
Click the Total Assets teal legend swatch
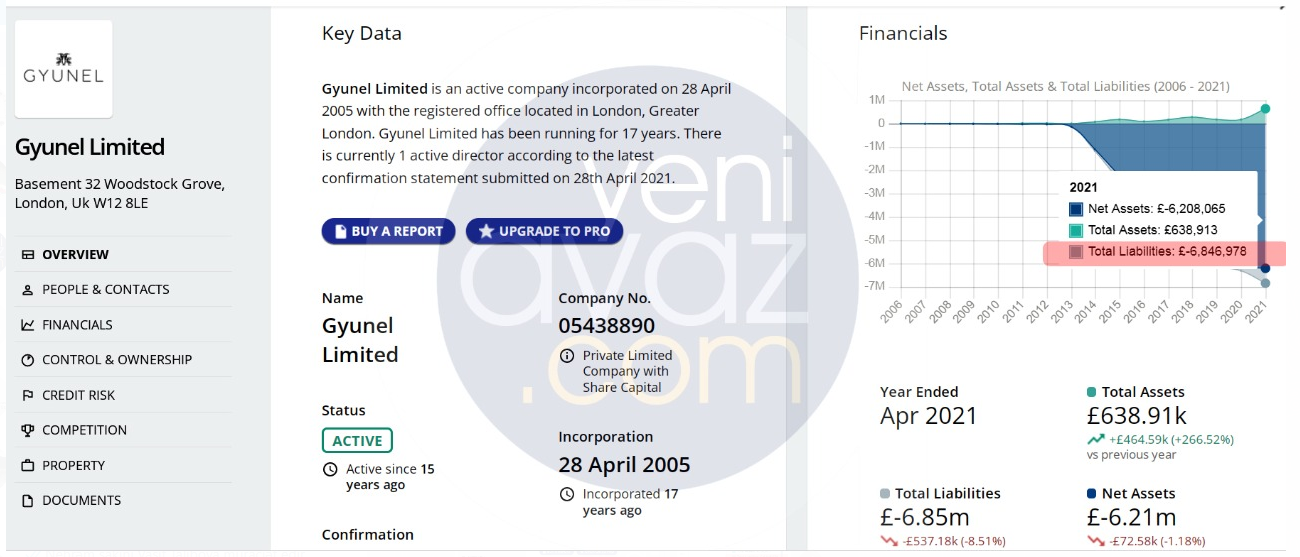1076,230
